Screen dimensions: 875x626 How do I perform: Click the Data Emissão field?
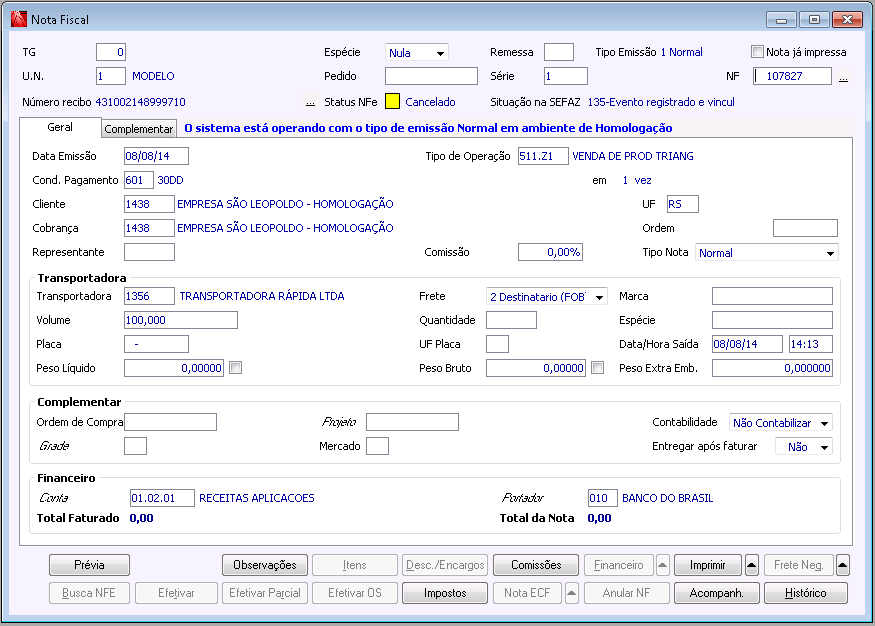pyautogui.click(x=156, y=156)
